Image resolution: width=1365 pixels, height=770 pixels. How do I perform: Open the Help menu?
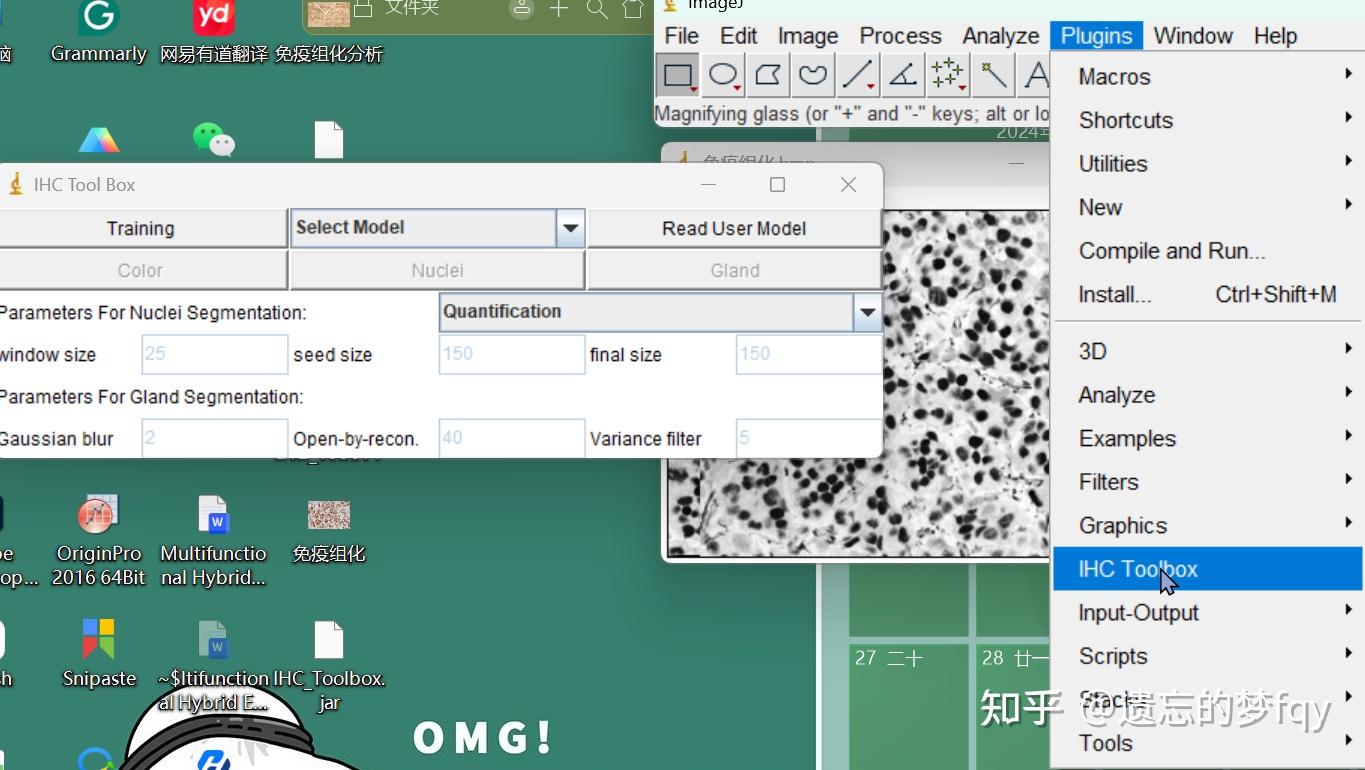1275,36
